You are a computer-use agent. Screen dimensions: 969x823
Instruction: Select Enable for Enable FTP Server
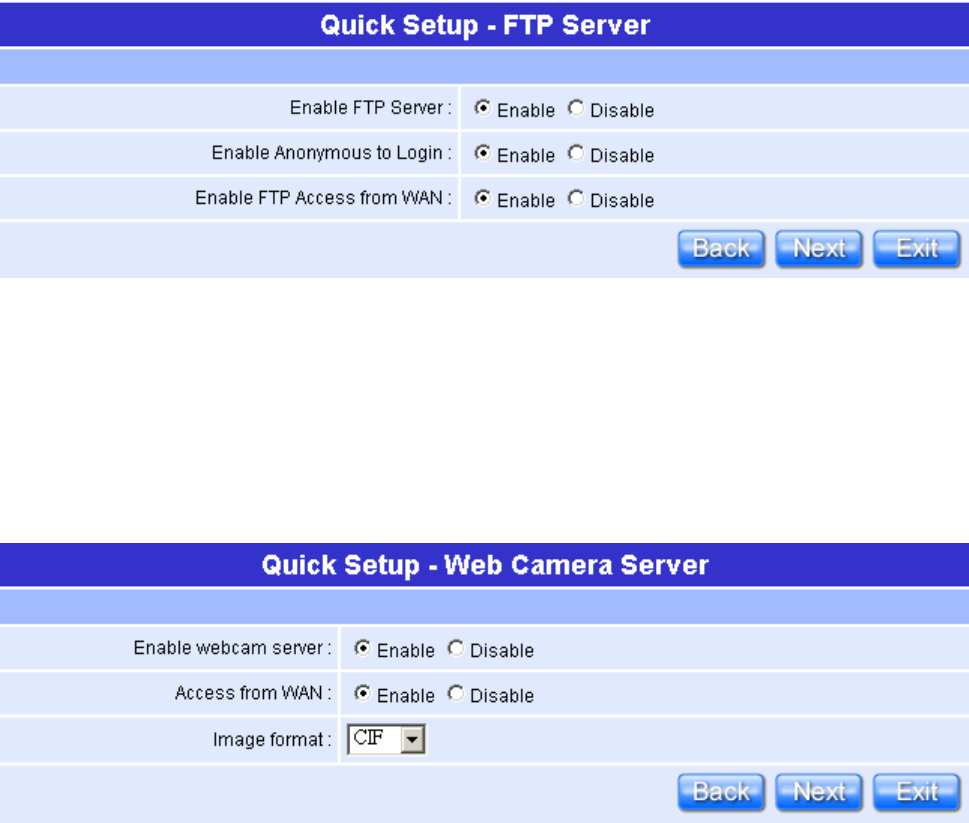(483, 108)
